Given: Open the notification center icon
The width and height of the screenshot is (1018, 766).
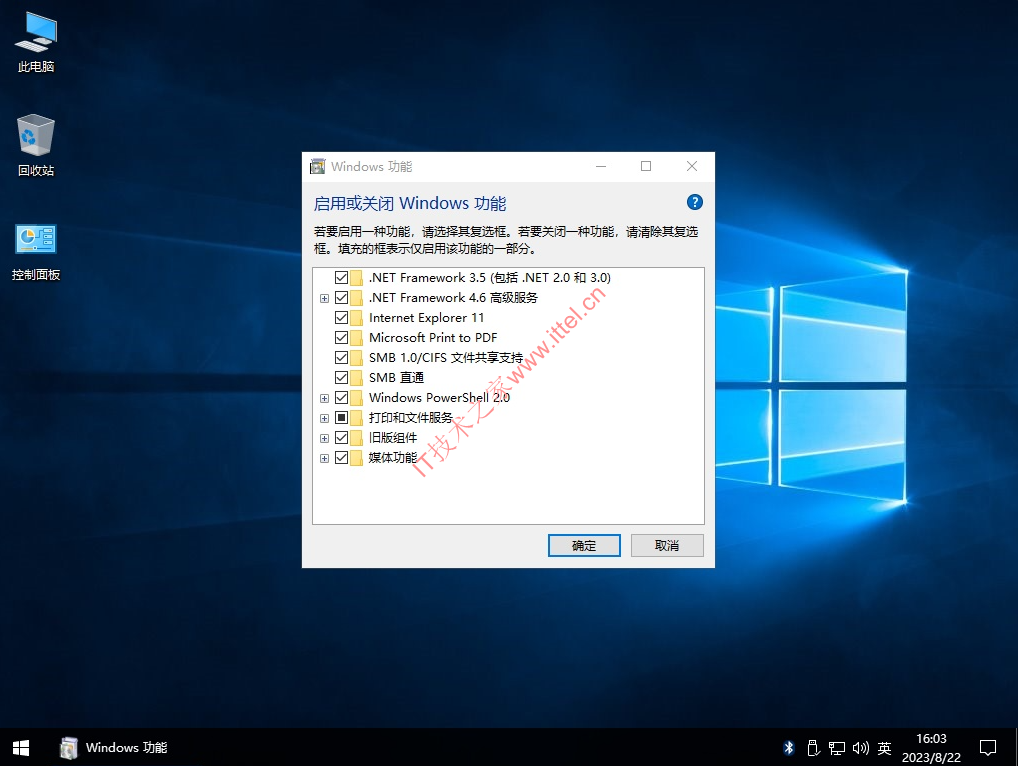Looking at the screenshot, I should 987,748.
